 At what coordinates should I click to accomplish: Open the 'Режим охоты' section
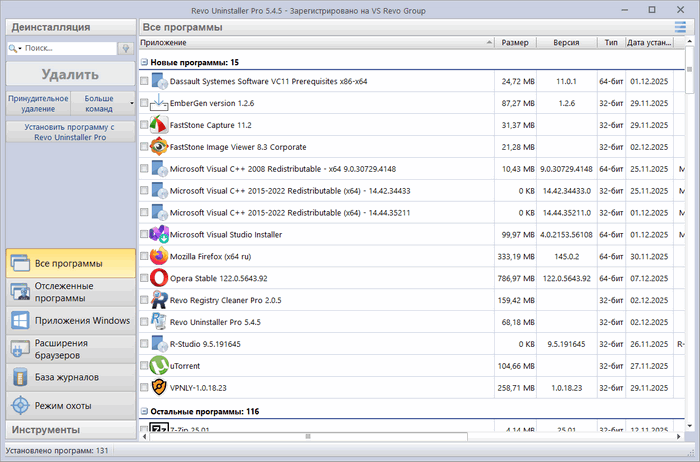(x=69, y=405)
